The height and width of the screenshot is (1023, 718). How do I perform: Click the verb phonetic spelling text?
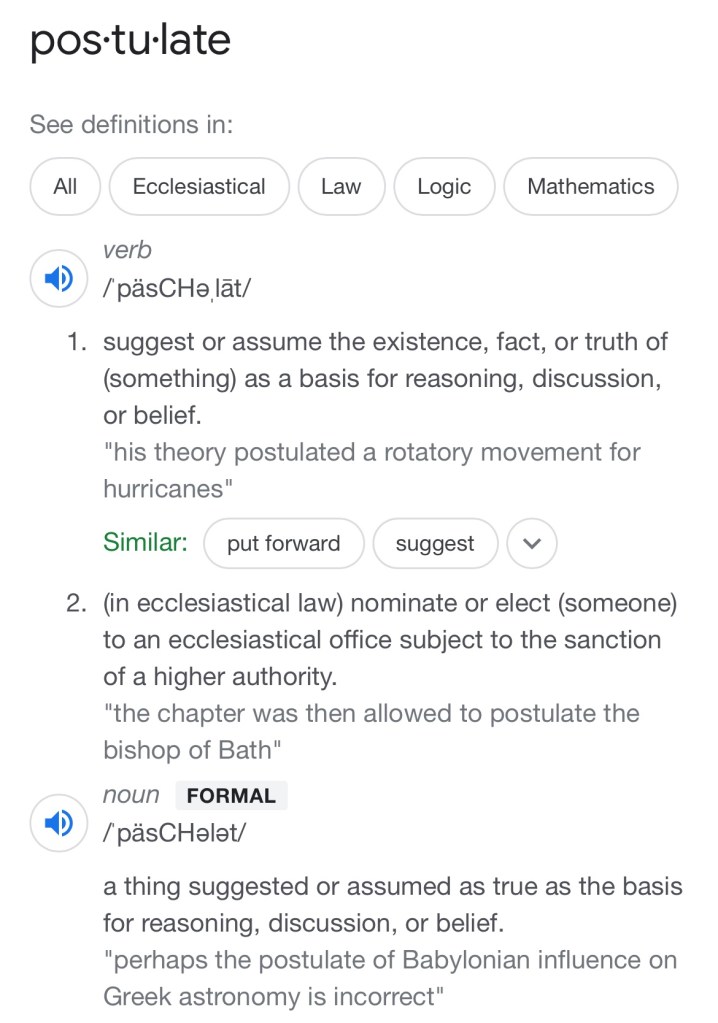177,288
